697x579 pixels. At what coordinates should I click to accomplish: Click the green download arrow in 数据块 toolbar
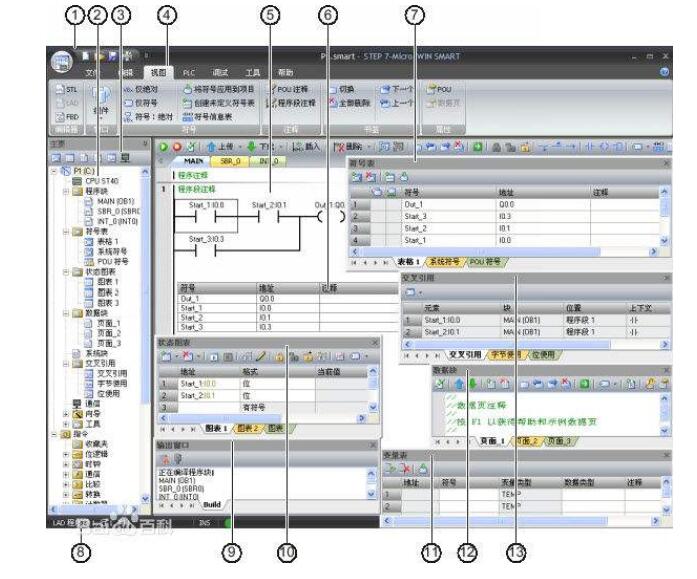click(x=473, y=383)
